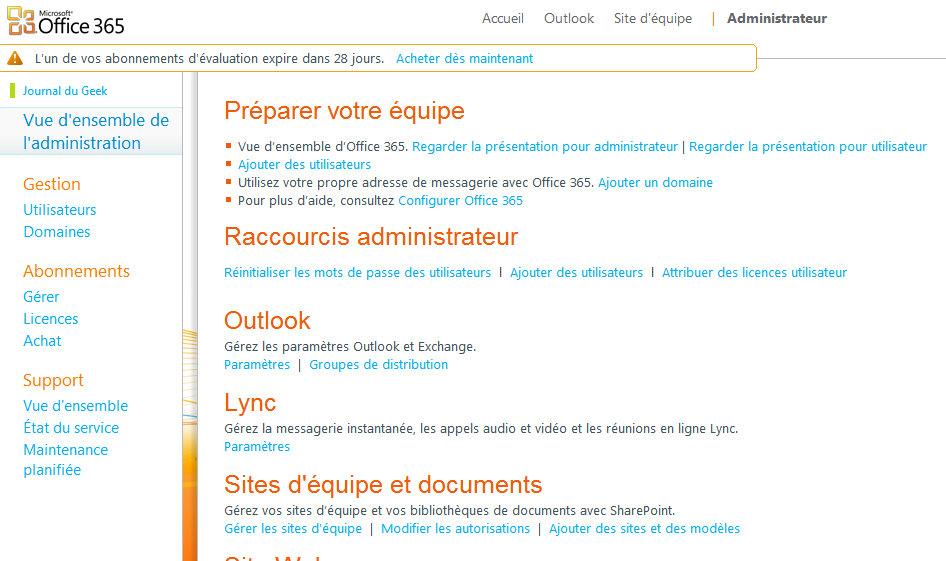Viewport: 946px width, 561px height.
Task: Open Configurer Office 365 help link
Action: point(460,201)
